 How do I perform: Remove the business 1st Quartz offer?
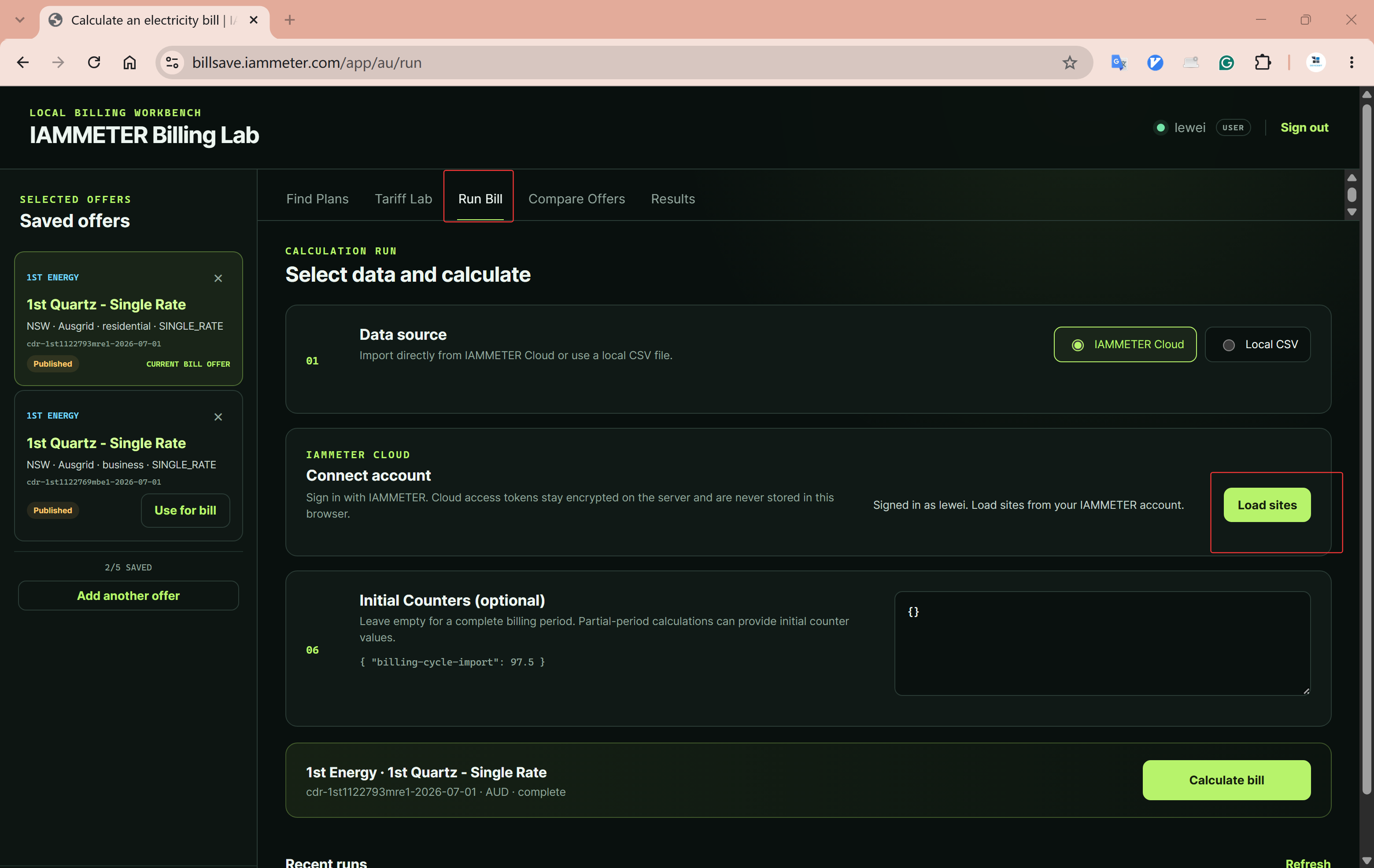218,417
